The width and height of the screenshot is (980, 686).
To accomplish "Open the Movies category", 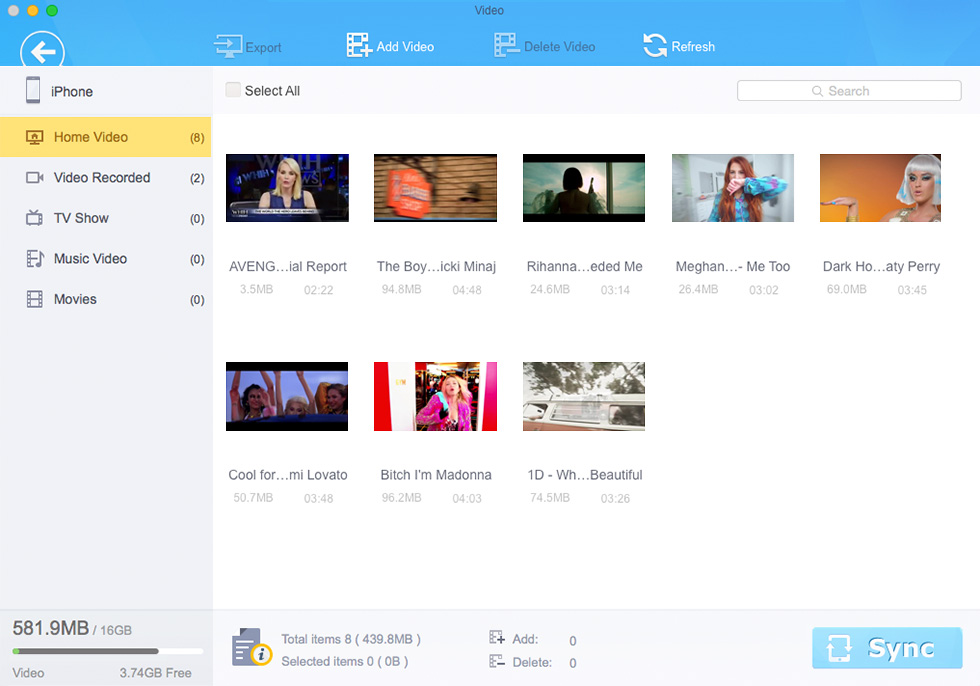I will 106,299.
